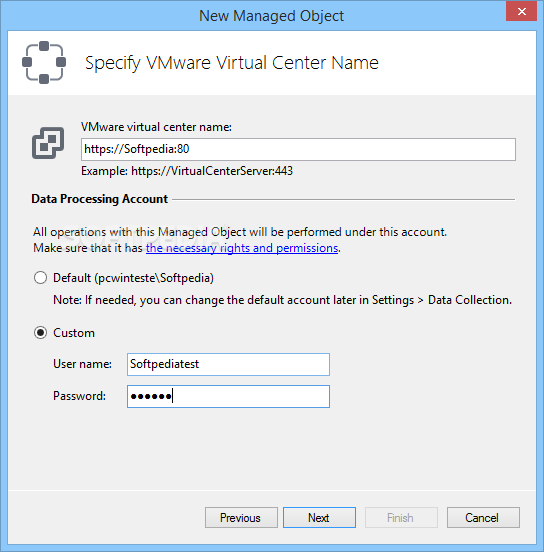Cancel the wizard
544x552 pixels.
click(483, 518)
